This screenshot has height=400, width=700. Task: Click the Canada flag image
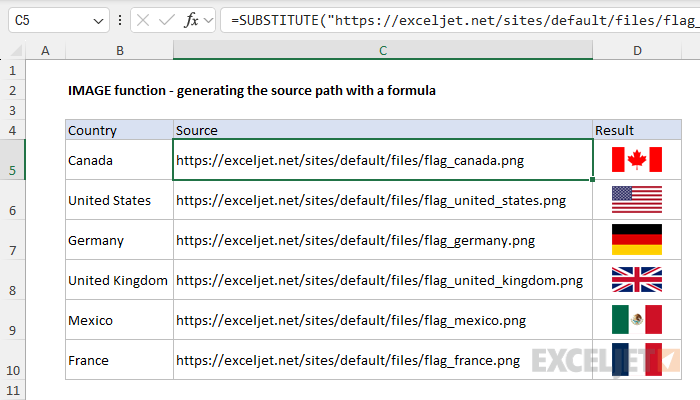tap(637, 159)
